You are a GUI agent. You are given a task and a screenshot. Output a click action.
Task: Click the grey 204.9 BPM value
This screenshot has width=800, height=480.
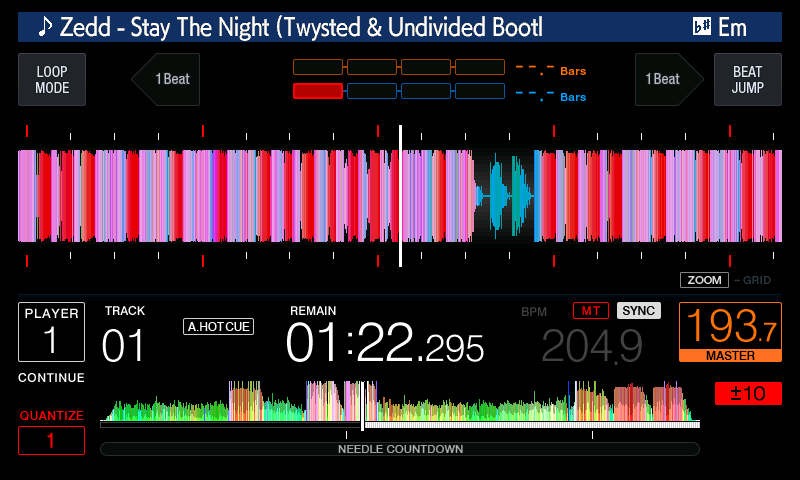(592, 346)
